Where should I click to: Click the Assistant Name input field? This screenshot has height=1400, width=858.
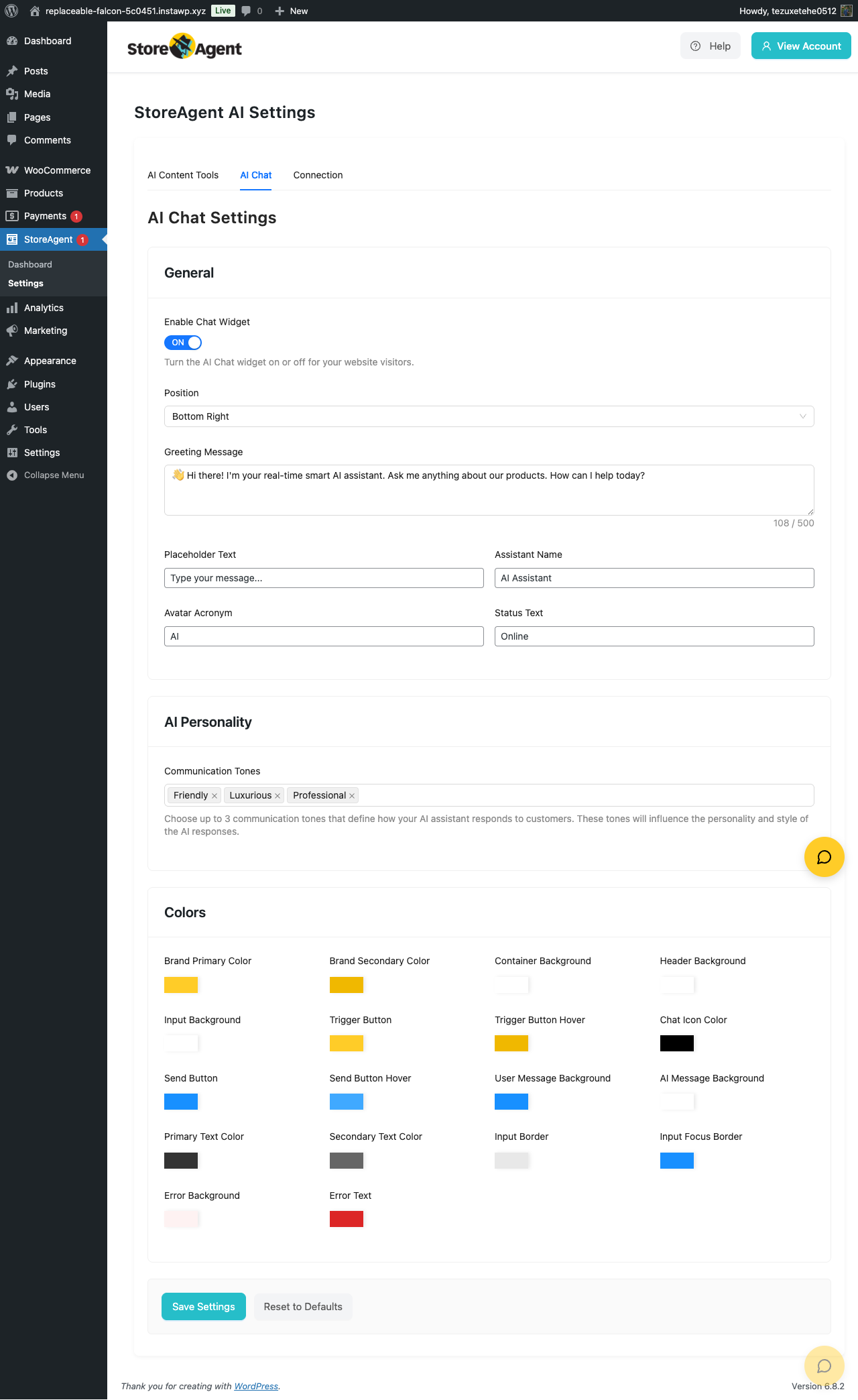point(654,578)
